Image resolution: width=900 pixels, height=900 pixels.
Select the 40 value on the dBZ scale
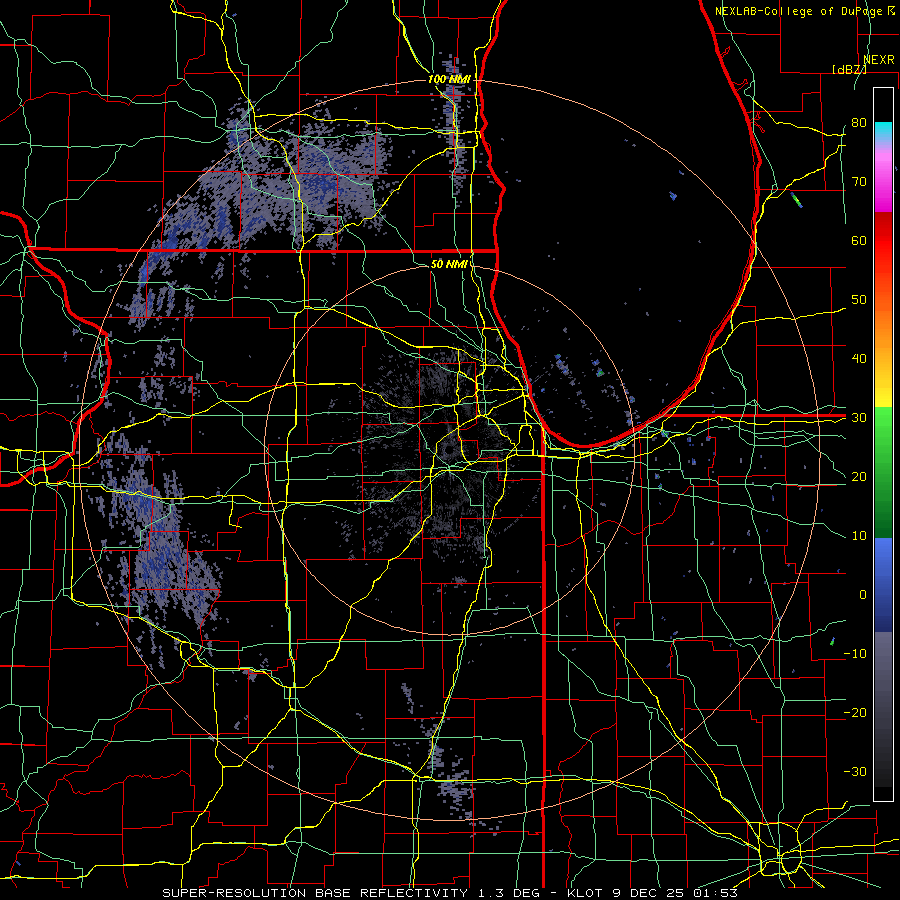(x=859, y=359)
